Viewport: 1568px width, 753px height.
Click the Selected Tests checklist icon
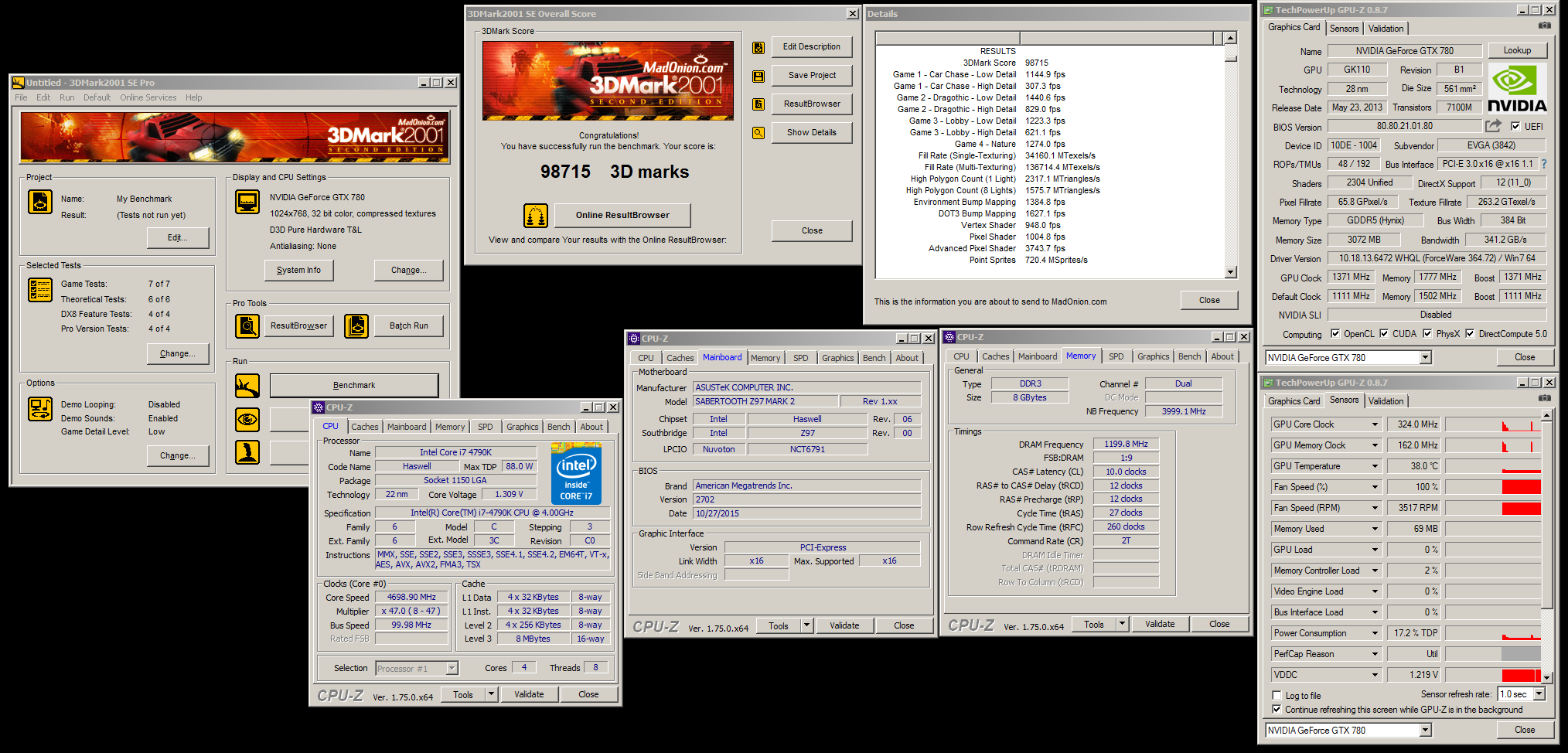point(40,289)
